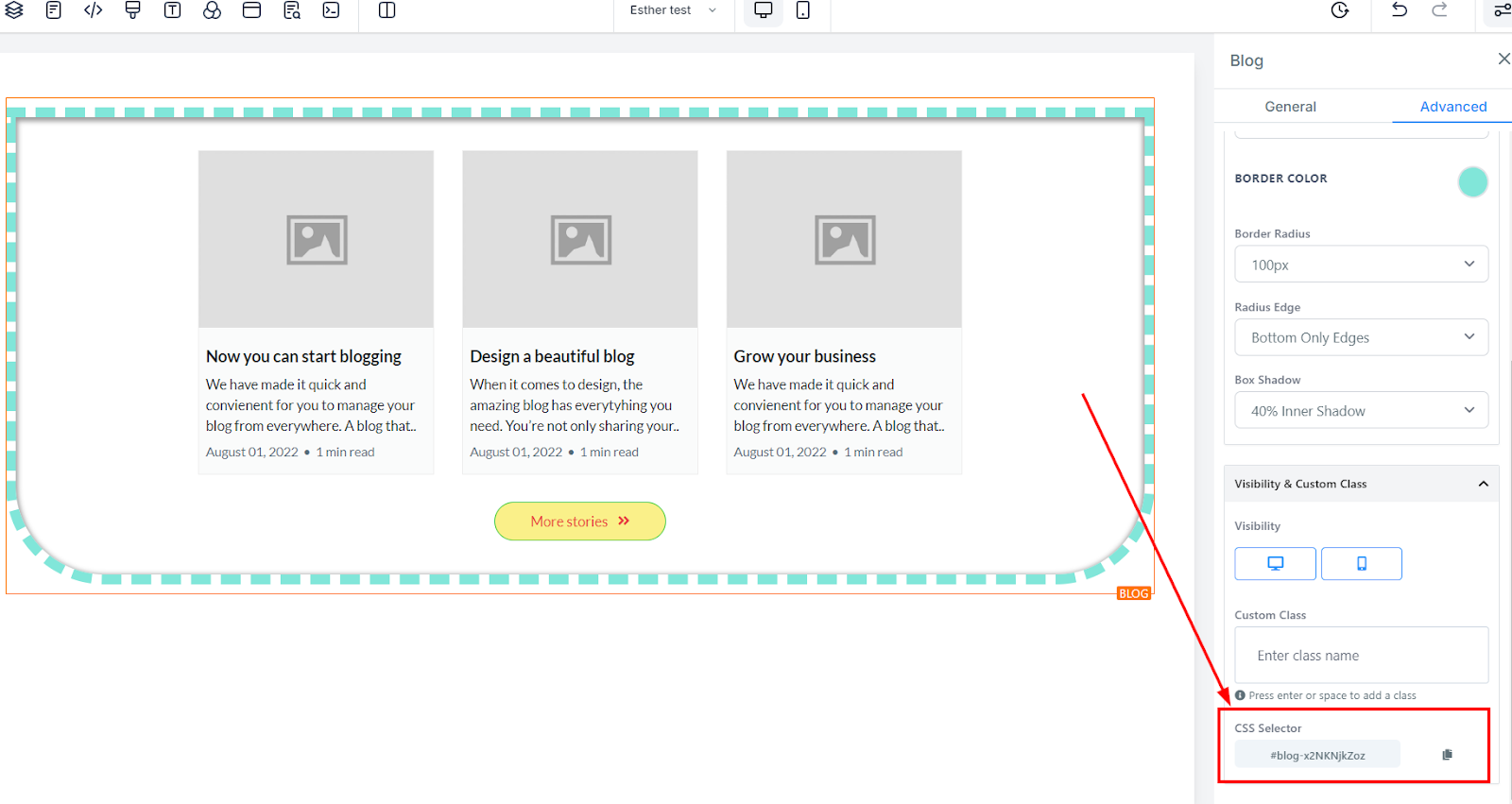Click the code tracking </> icon
The width and height of the screenshot is (1512, 804).
click(x=93, y=10)
